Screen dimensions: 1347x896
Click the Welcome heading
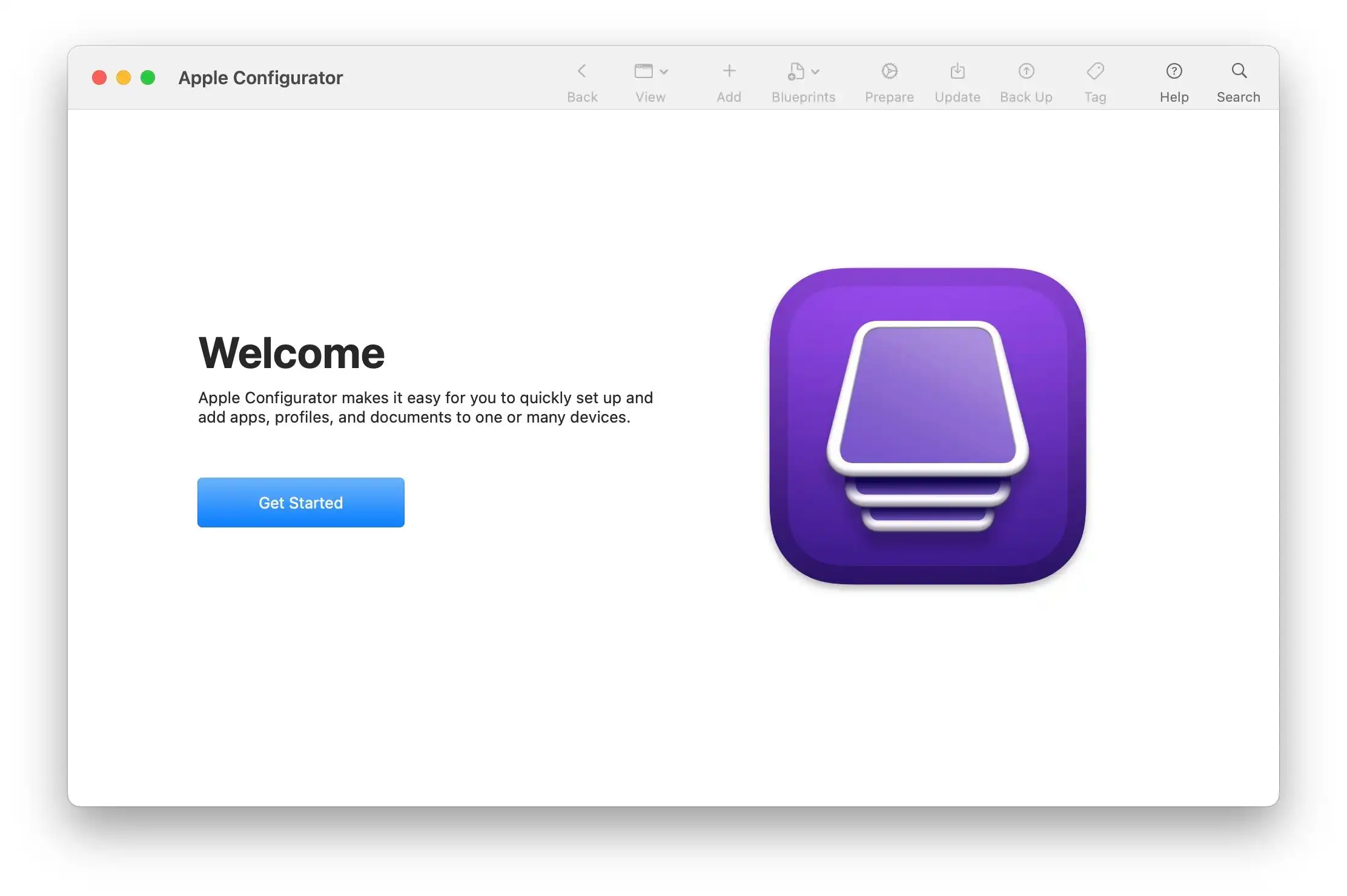click(x=291, y=353)
